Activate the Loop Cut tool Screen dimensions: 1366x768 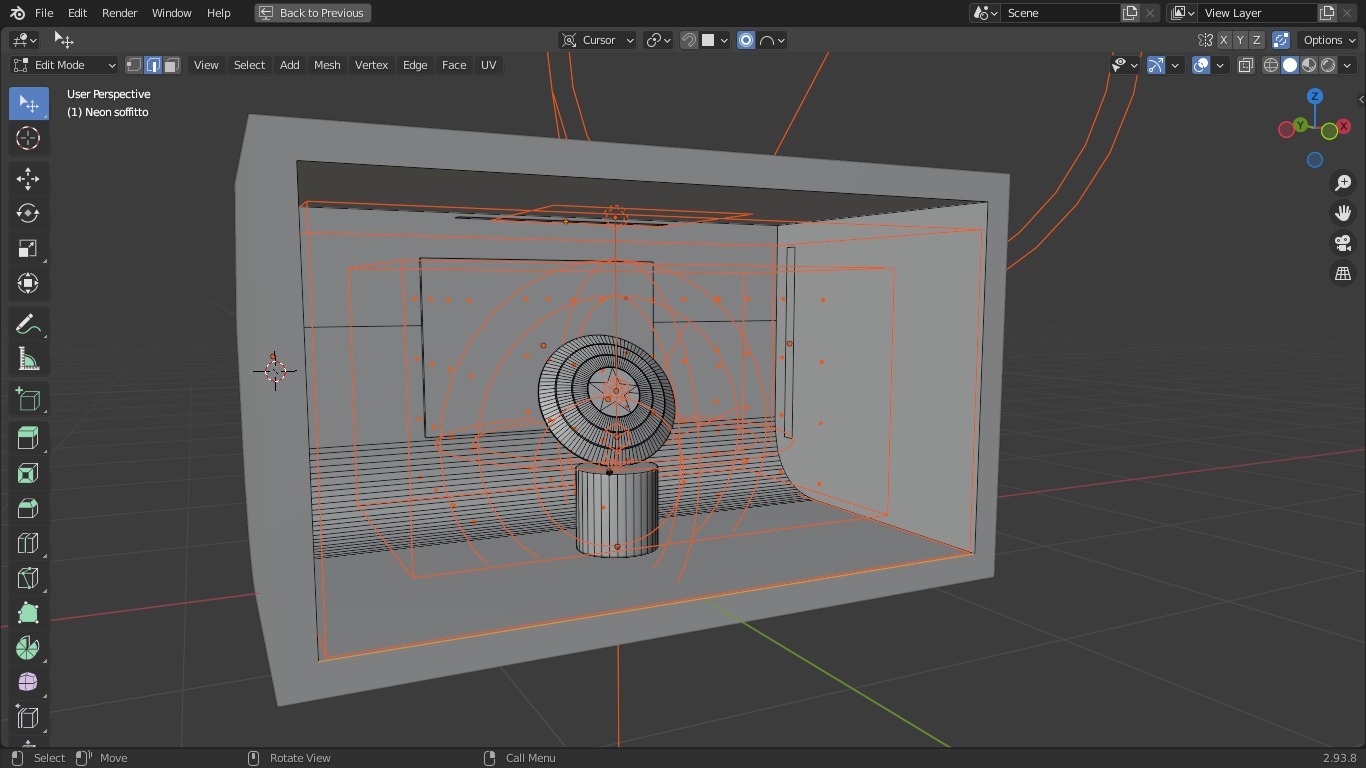(28, 543)
